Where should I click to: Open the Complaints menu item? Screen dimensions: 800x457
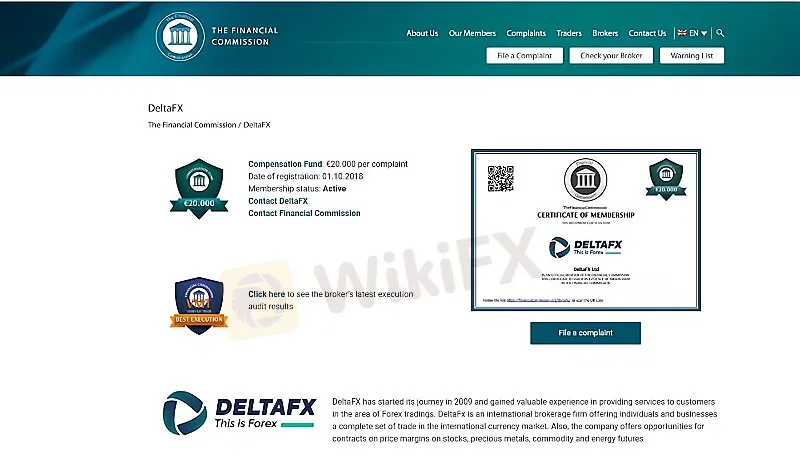(526, 33)
